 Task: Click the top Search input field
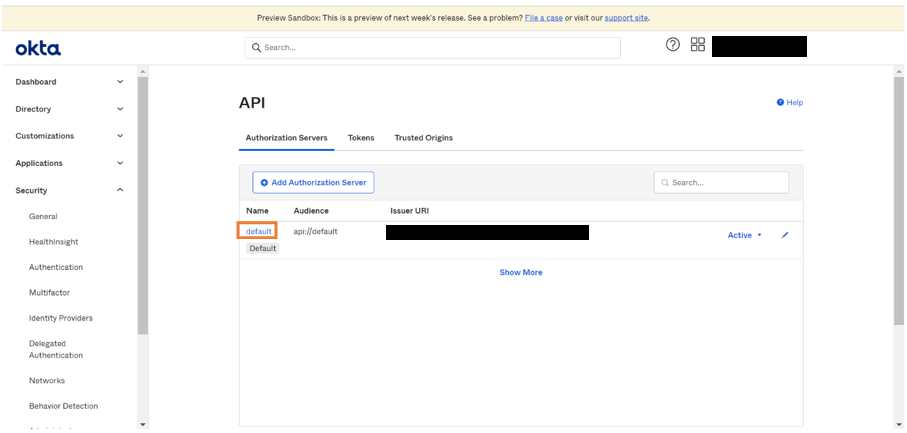point(432,47)
